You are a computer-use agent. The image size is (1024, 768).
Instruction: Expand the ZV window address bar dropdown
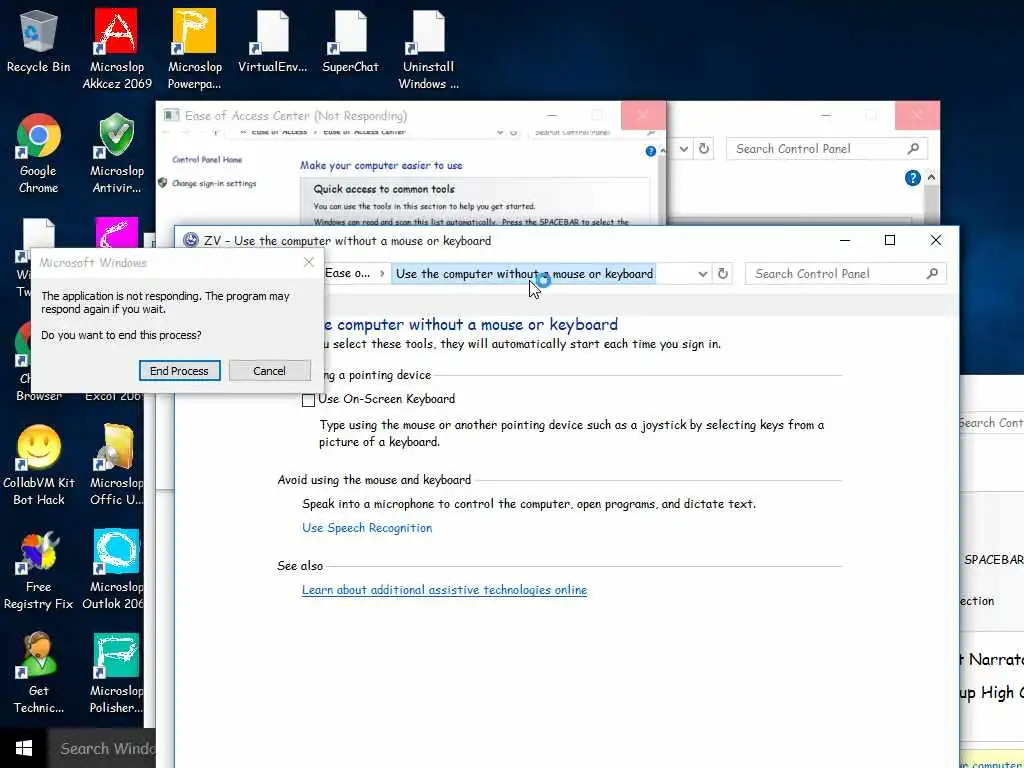click(x=703, y=274)
